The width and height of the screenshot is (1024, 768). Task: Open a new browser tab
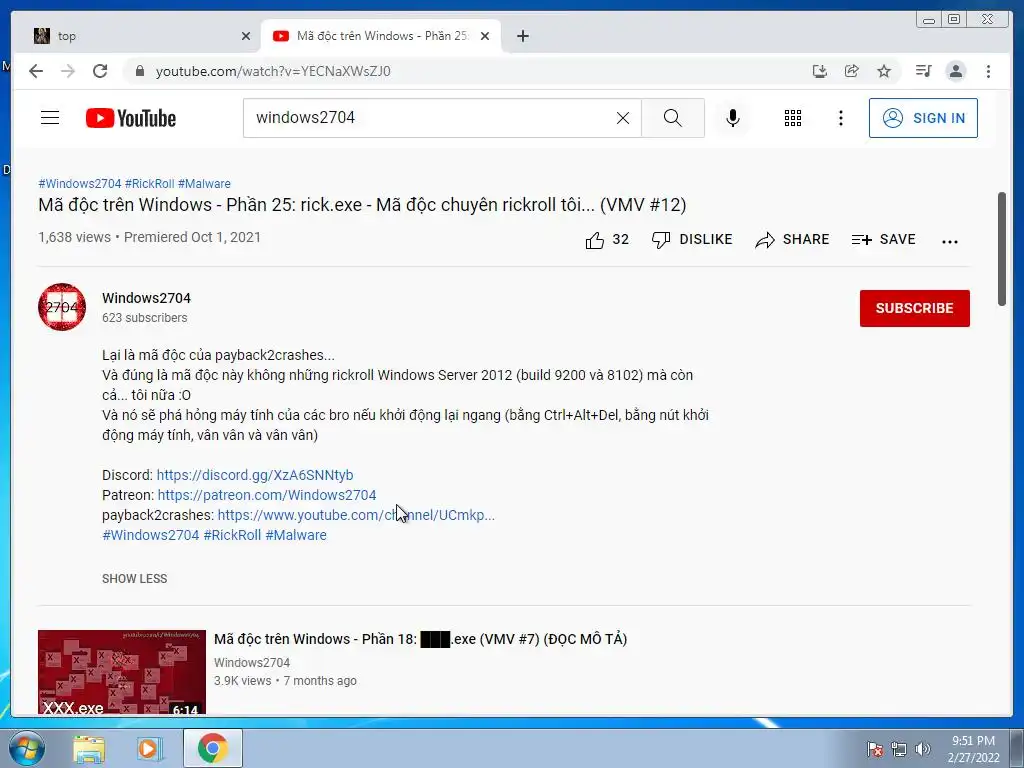click(x=522, y=36)
